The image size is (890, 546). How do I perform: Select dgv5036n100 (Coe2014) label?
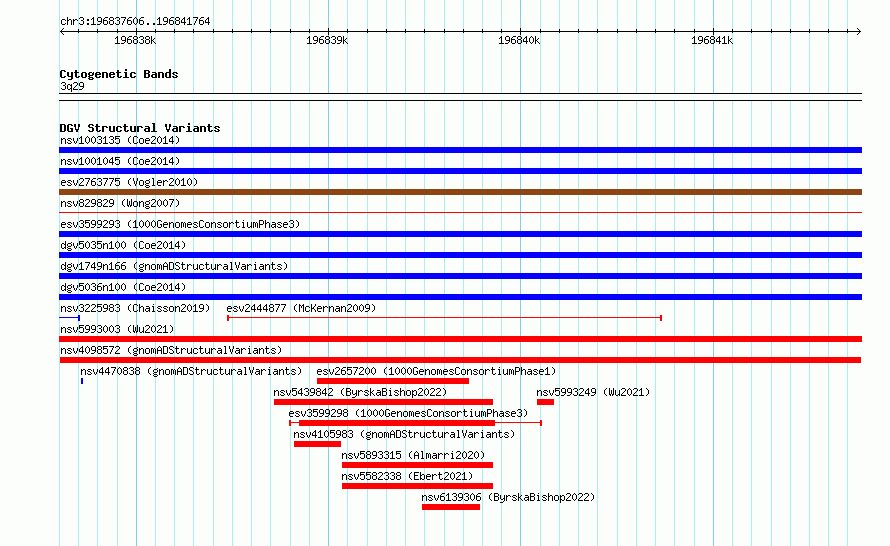[123, 287]
